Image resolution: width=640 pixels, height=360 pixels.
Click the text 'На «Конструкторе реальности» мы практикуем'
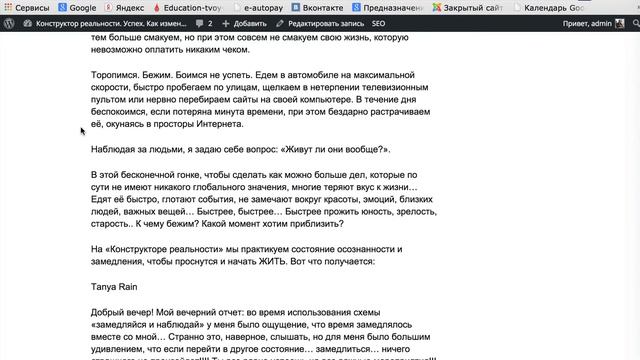(189, 249)
